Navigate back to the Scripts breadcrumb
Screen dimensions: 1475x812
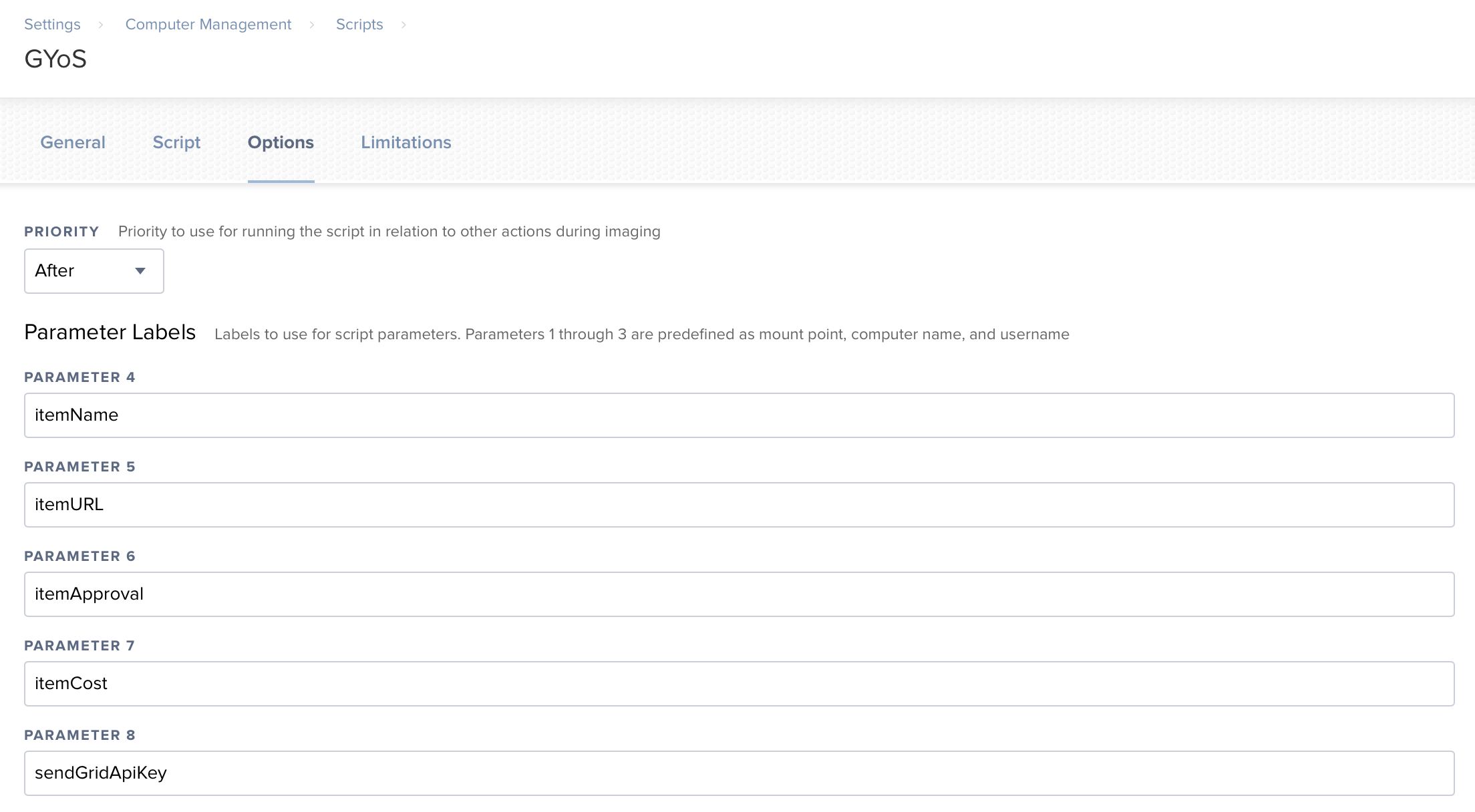coord(359,25)
